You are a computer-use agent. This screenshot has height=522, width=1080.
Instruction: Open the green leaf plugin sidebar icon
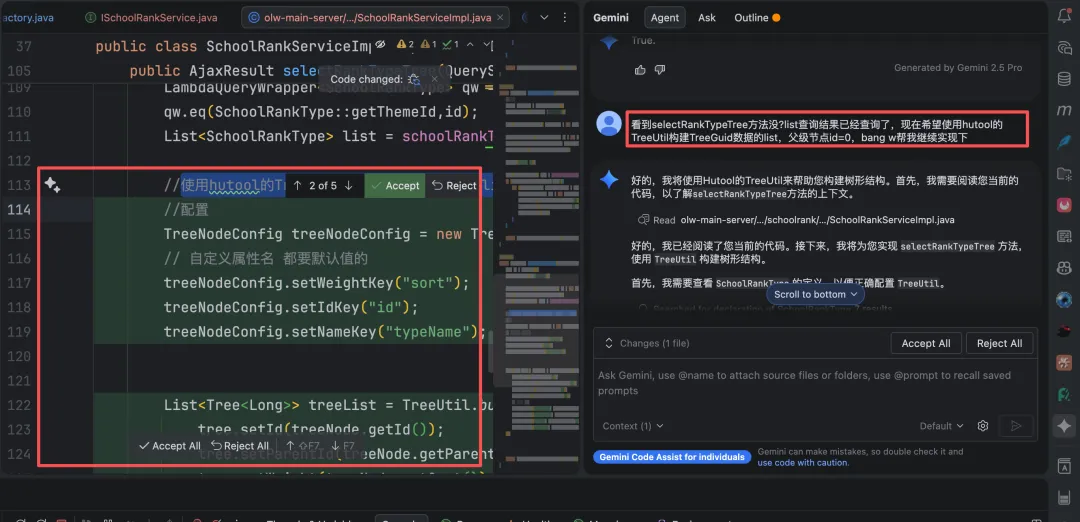coord(1064,395)
